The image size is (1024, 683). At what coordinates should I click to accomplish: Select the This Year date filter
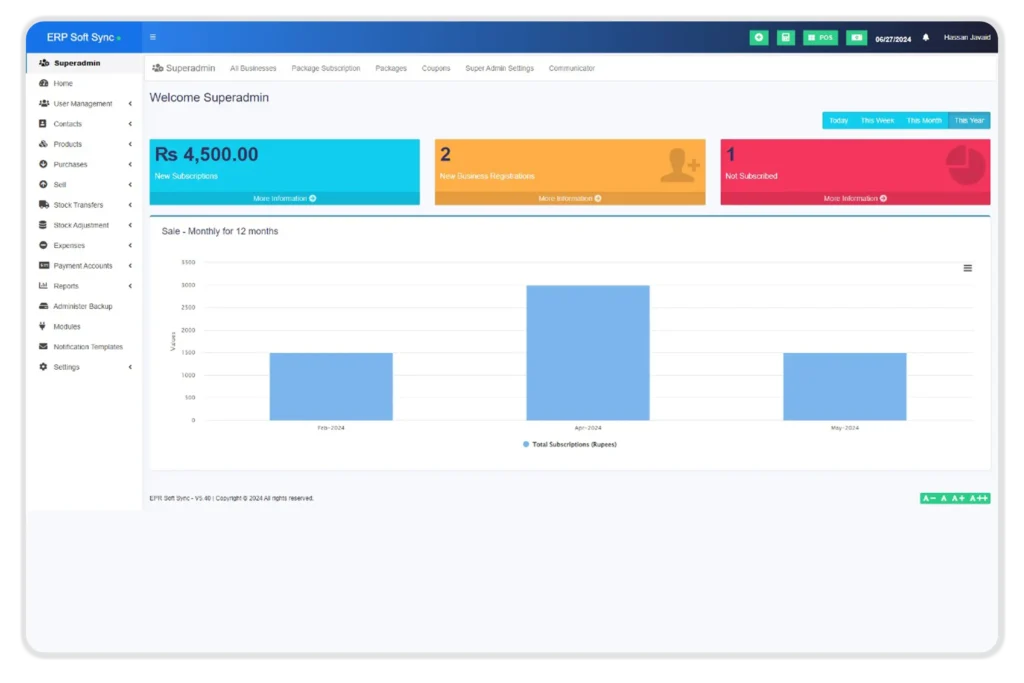(x=968, y=120)
